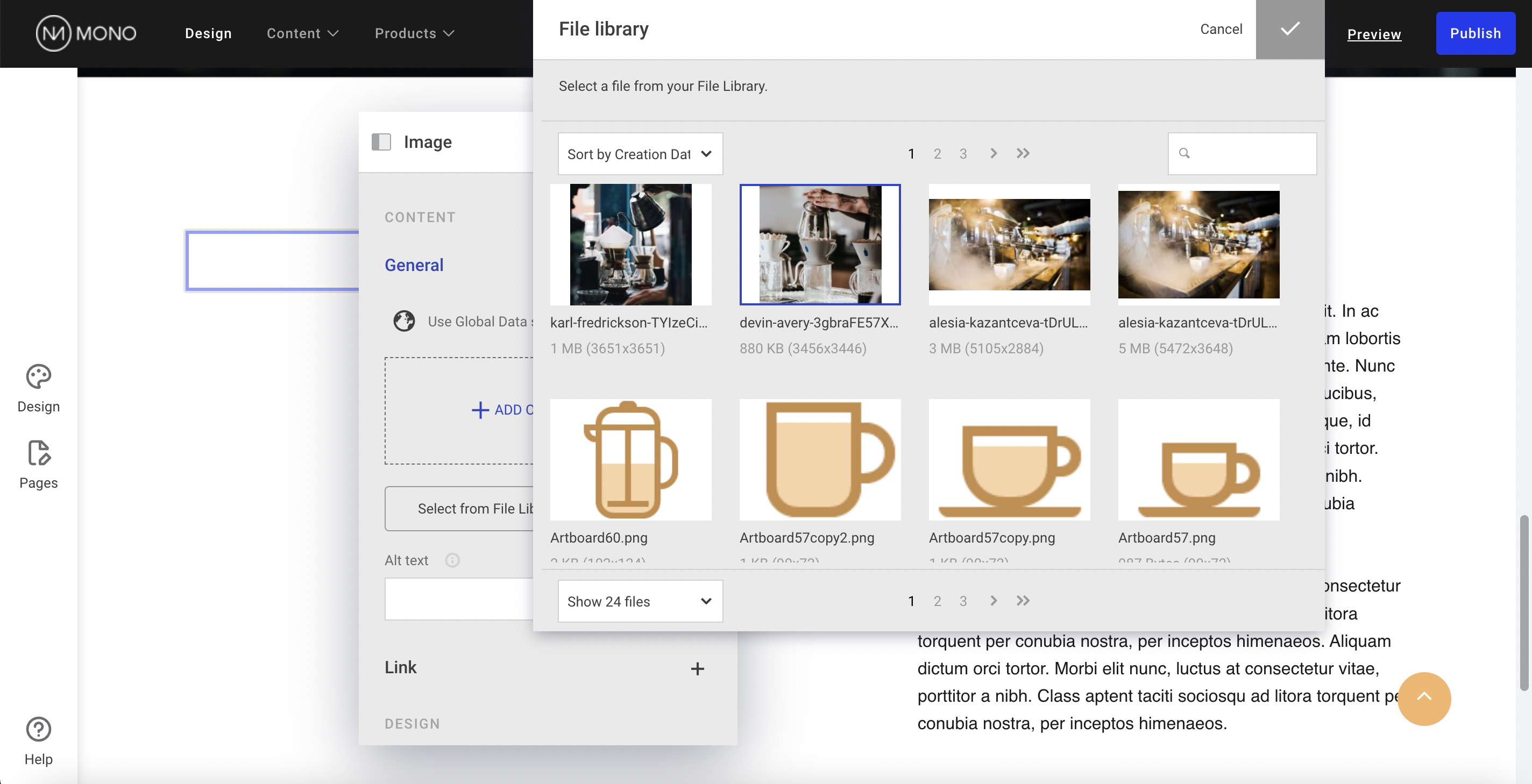This screenshot has height=784, width=1532.
Task: Expand the Link section plus icon
Action: pos(697,669)
